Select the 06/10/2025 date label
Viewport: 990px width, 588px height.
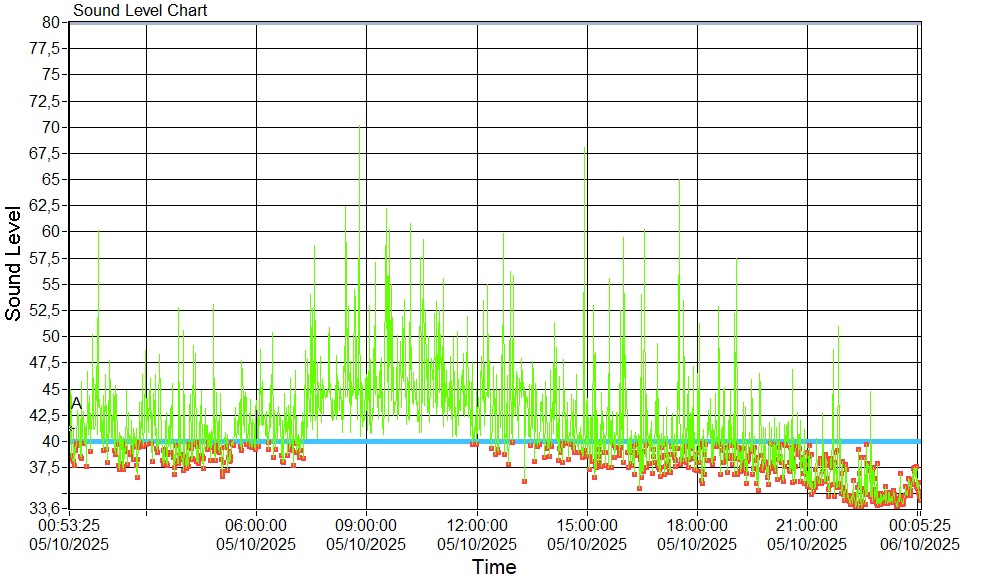coord(919,544)
